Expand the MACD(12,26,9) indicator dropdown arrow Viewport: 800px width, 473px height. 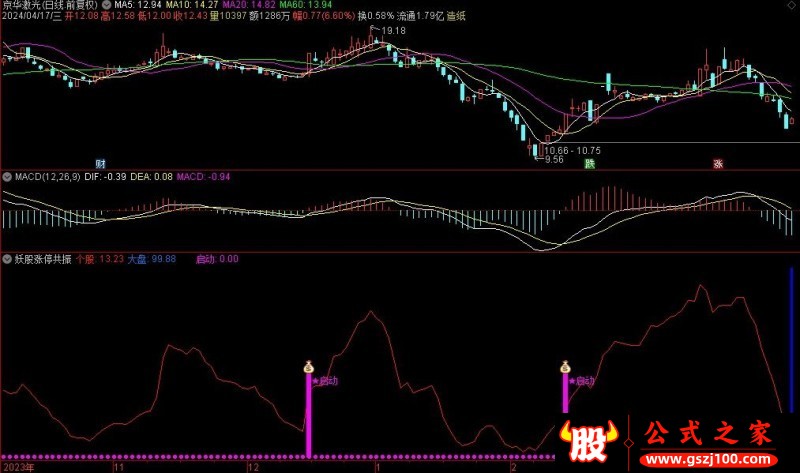coord(7,177)
